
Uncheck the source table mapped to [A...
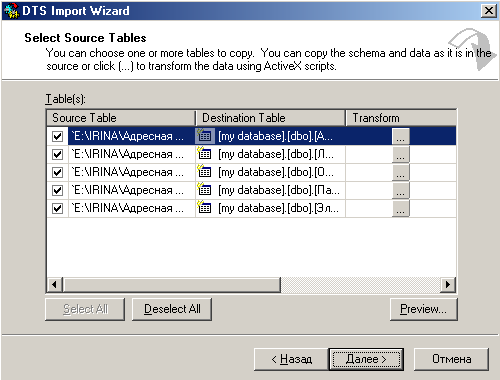click(57, 136)
